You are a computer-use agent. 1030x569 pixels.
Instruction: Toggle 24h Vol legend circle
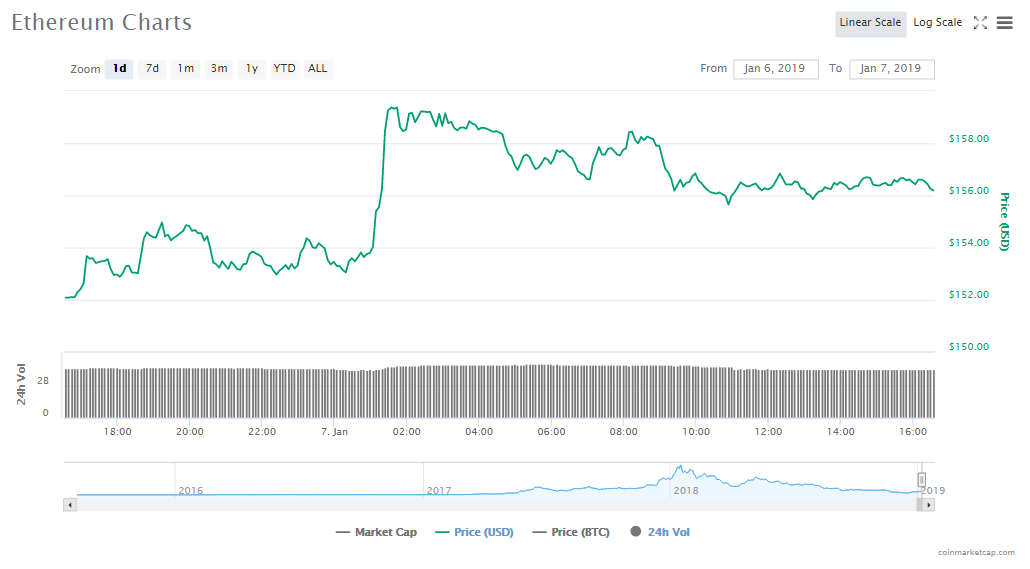pos(636,532)
